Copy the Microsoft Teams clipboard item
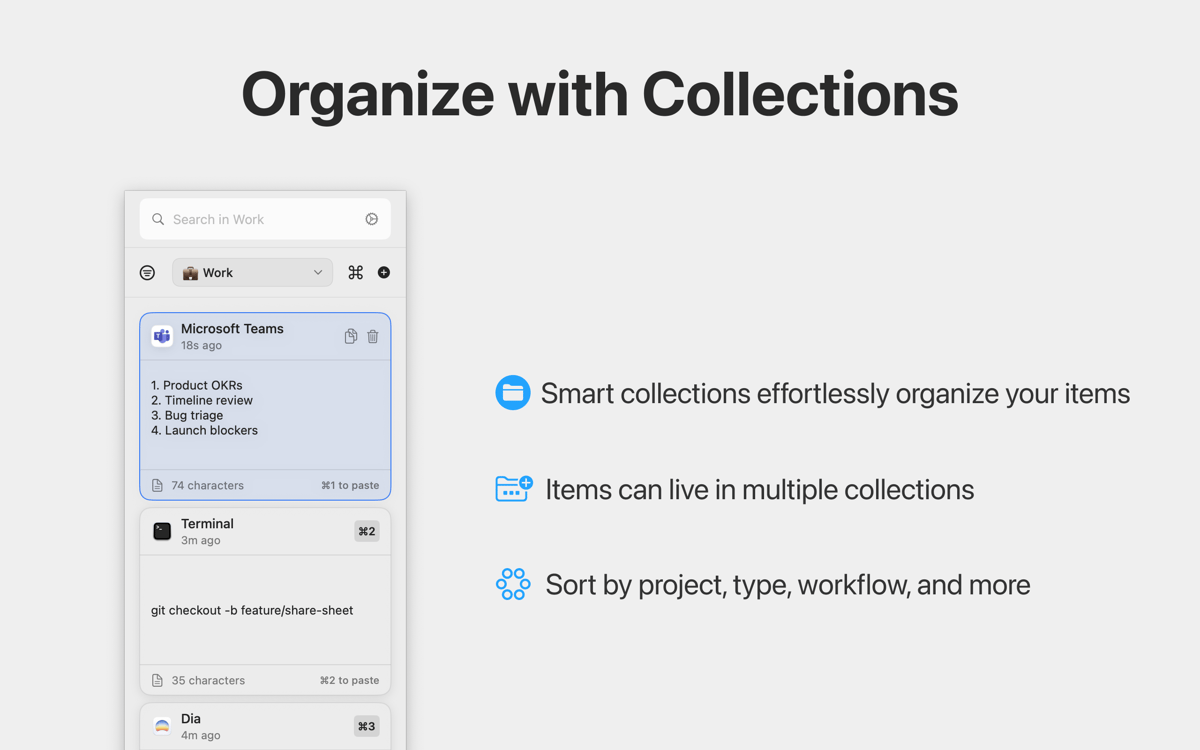1200x750 pixels. pos(350,337)
